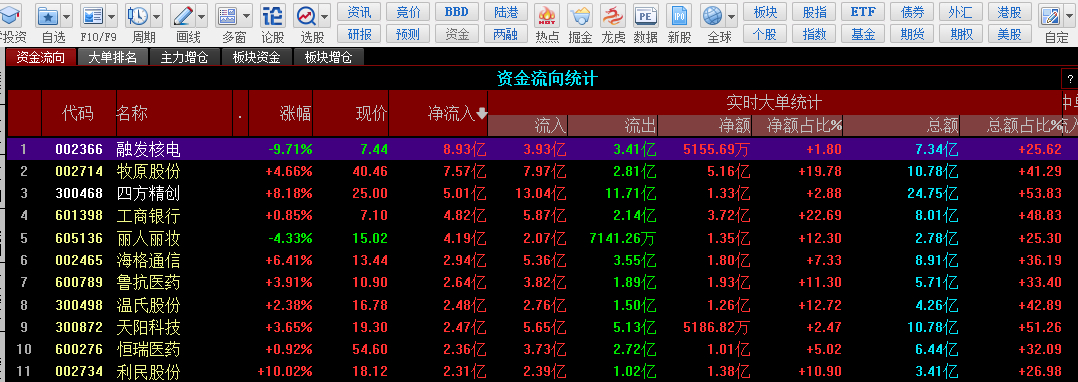The height and width of the screenshot is (382, 1078).
Task: Expand the 周期 dropdown arrow
Action: [x=156, y=15]
